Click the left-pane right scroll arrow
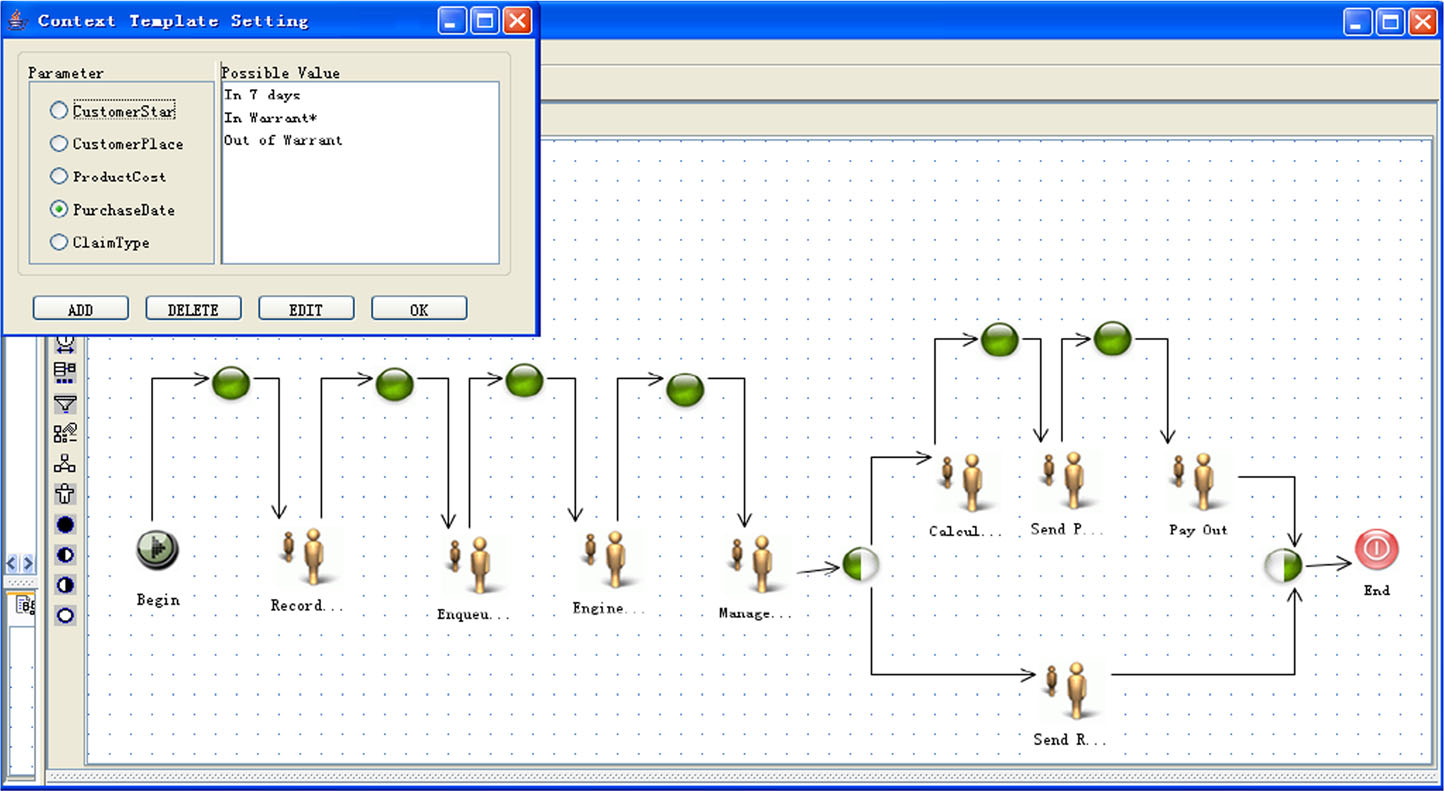This screenshot has height=791, width=1444. coord(28,564)
